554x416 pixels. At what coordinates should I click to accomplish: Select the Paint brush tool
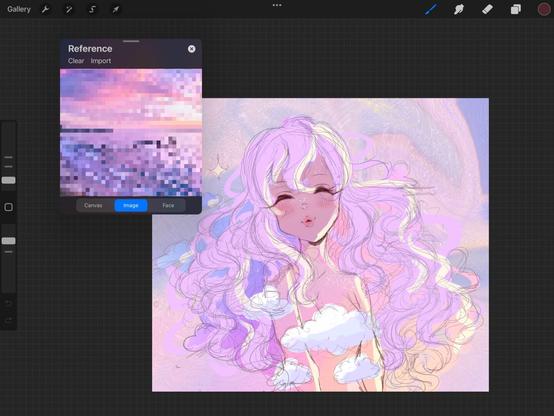pyautogui.click(x=431, y=9)
